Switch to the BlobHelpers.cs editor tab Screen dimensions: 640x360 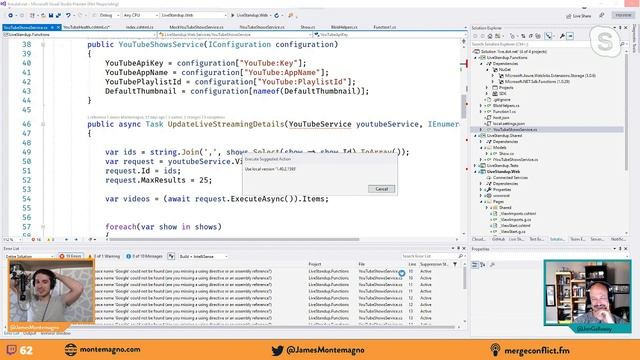point(344,27)
